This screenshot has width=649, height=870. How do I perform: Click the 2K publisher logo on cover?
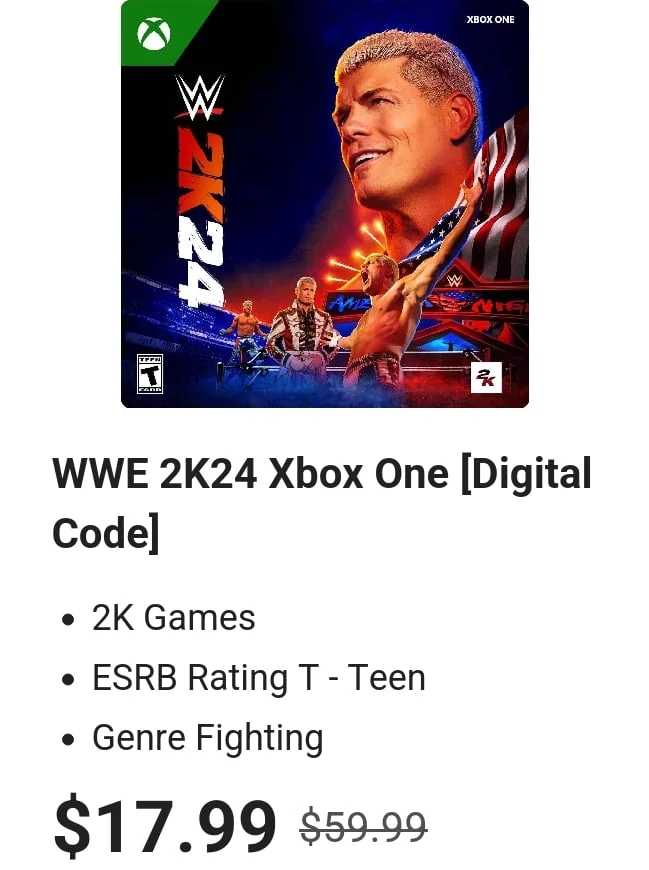coord(486,377)
